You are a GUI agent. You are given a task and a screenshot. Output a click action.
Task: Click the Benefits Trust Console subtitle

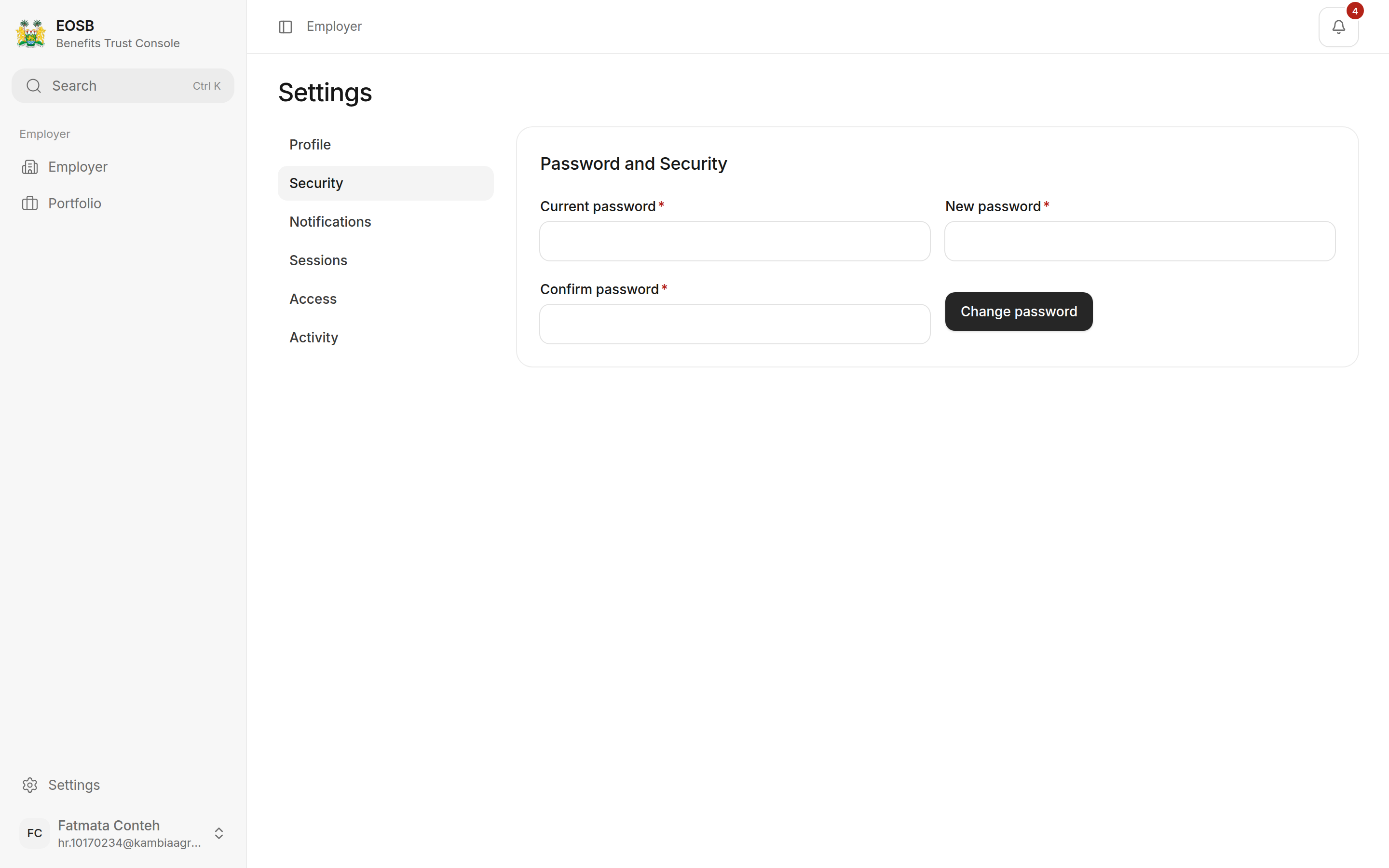click(118, 43)
